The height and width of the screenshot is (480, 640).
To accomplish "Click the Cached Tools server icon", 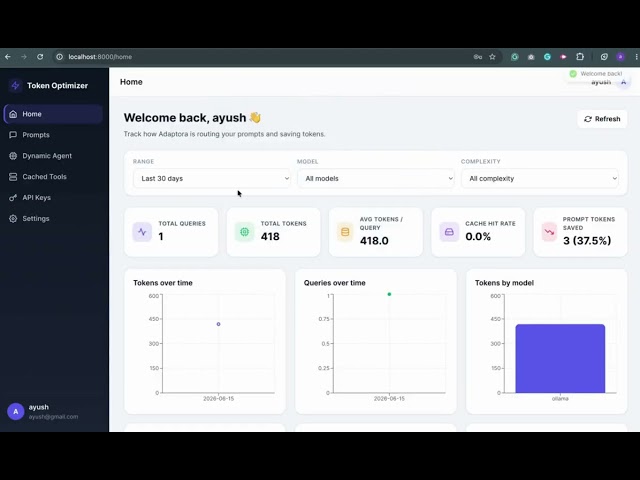I will 13,177.
